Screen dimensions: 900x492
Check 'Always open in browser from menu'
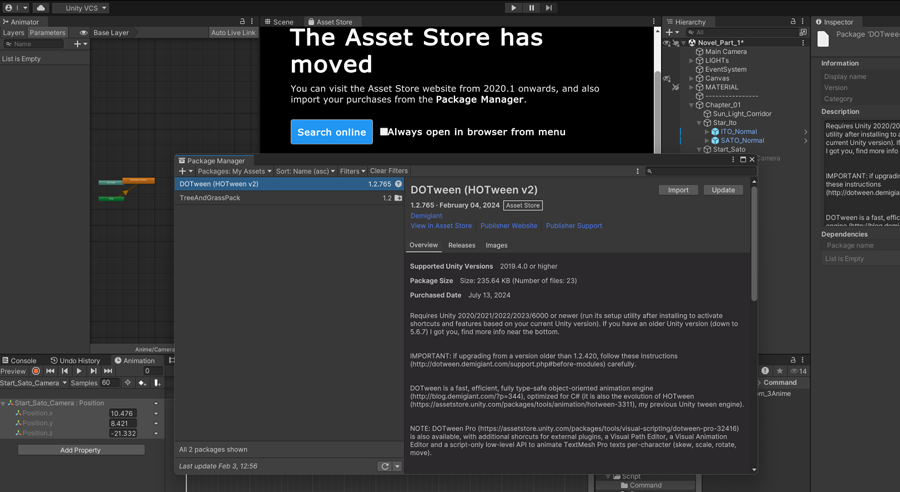coord(383,132)
